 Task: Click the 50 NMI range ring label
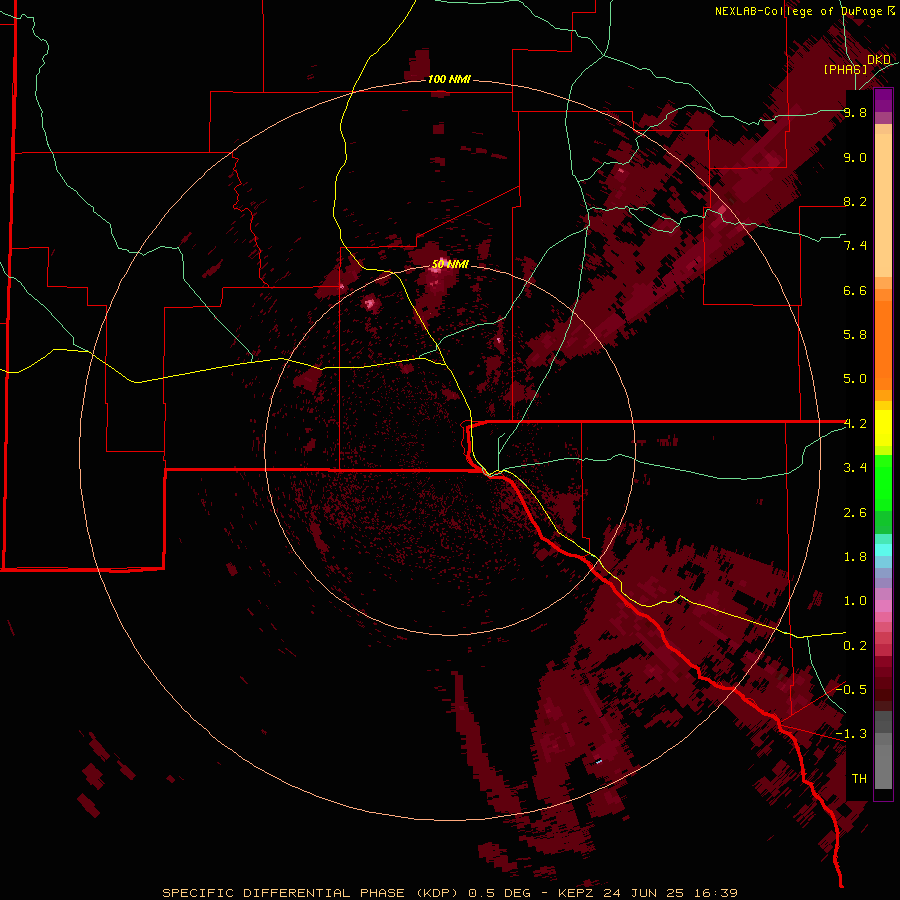pos(450,264)
